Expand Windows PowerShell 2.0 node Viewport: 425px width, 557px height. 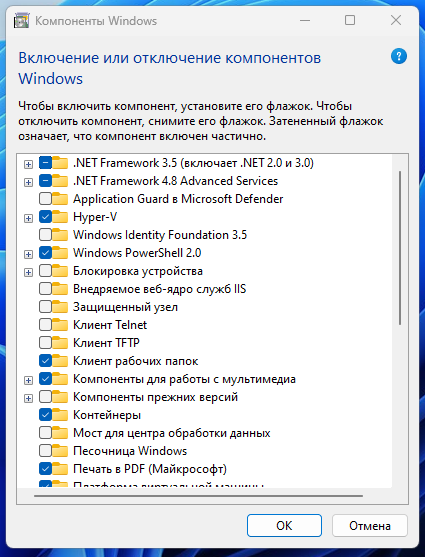pos(28,254)
